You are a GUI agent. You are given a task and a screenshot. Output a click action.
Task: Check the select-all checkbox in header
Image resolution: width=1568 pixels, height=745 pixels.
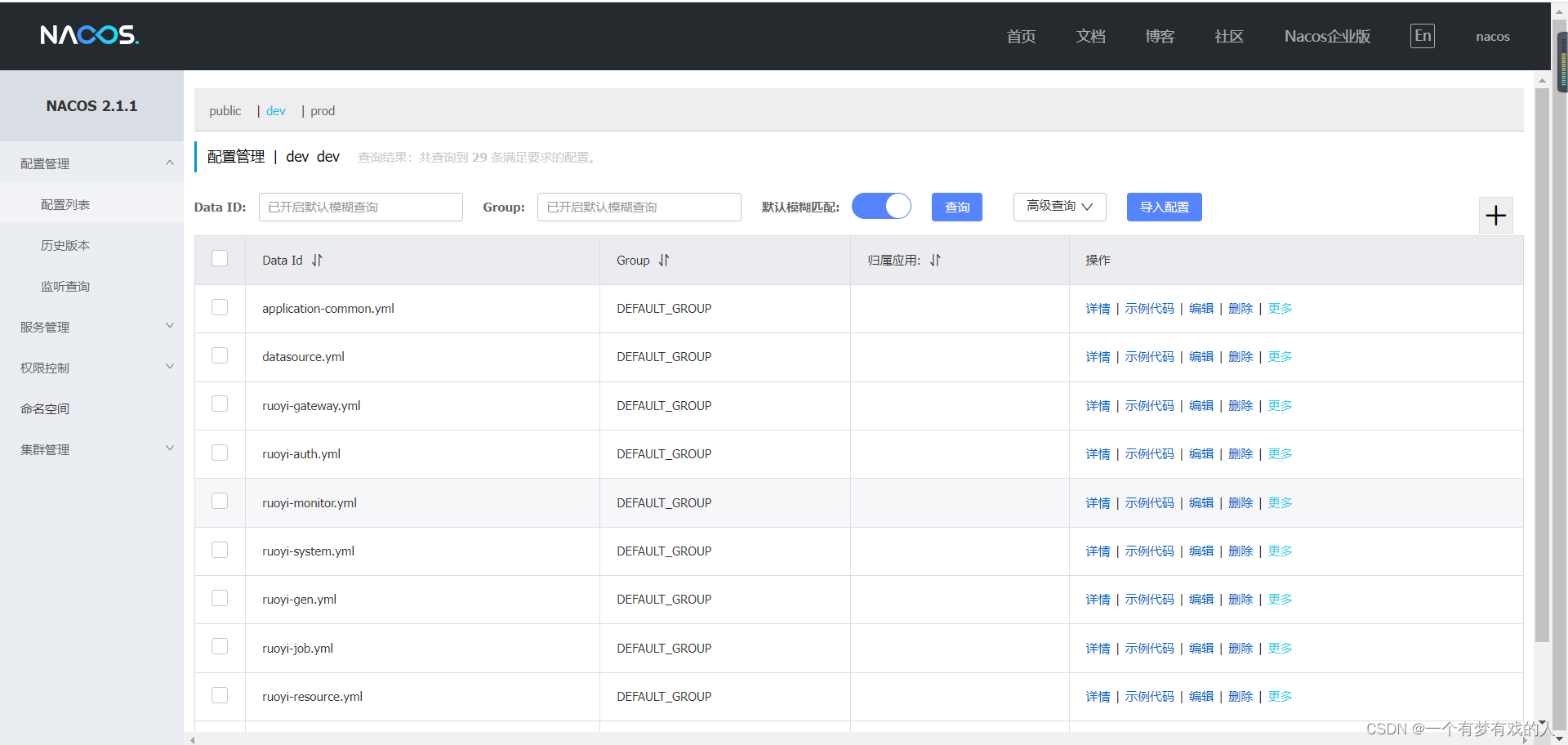click(220, 258)
